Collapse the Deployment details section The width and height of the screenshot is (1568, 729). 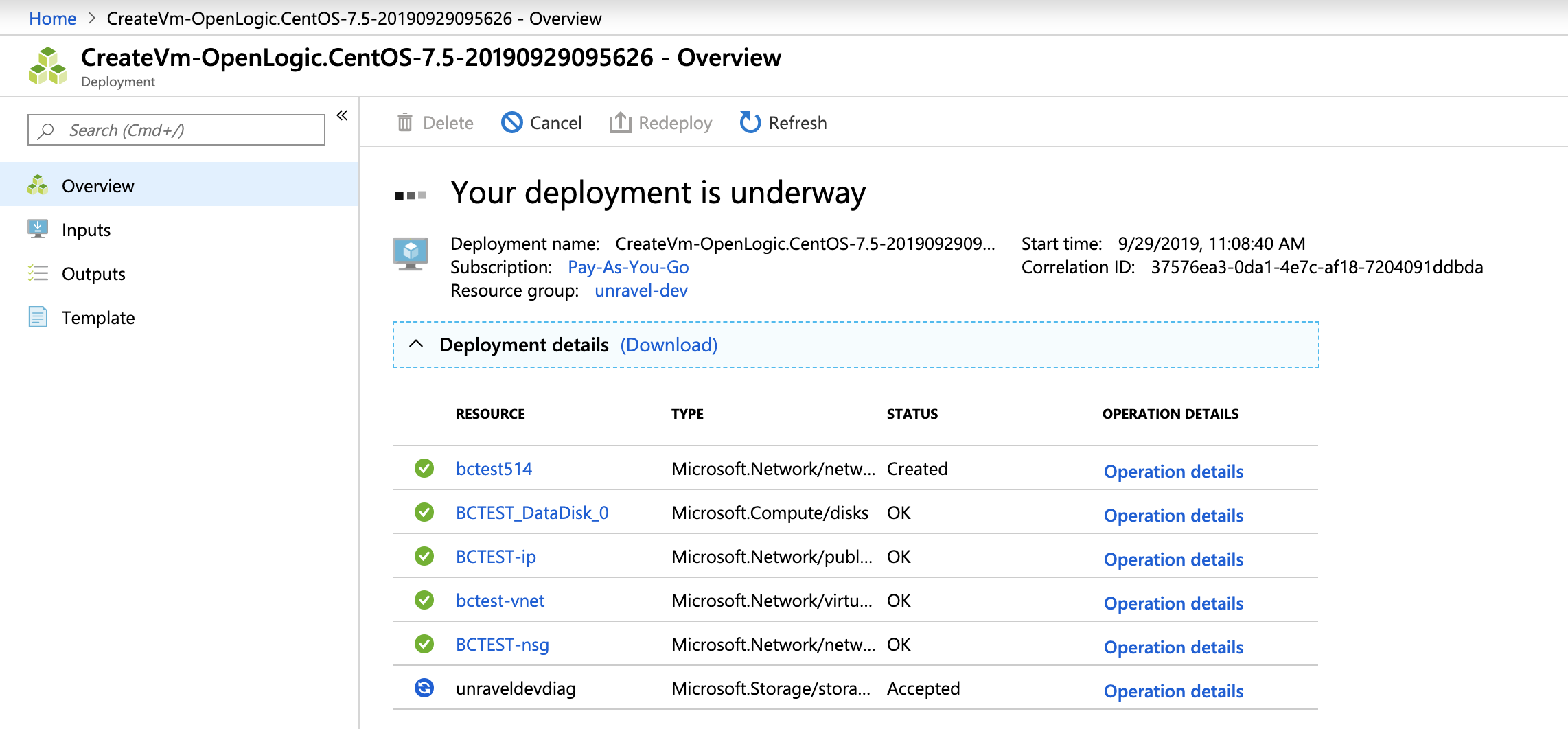(416, 344)
